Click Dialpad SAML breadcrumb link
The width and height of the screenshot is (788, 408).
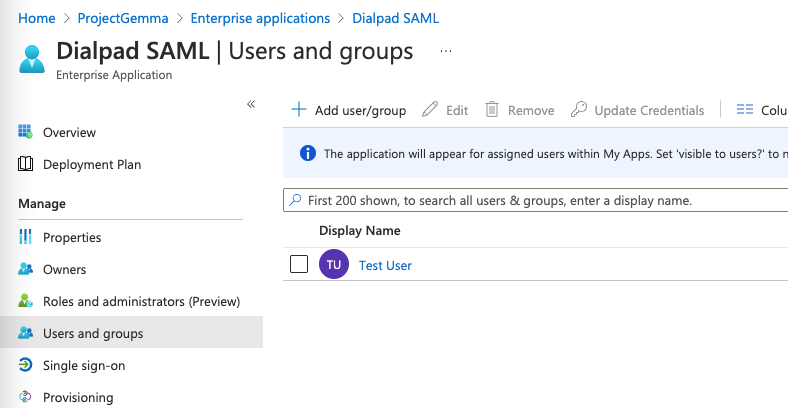(x=396, y=18)
